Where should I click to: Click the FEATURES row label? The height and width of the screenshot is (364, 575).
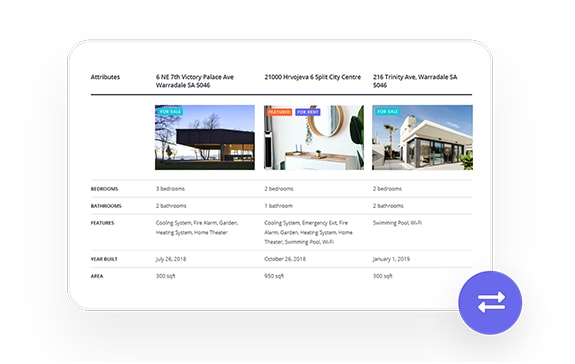click(102, 223)
